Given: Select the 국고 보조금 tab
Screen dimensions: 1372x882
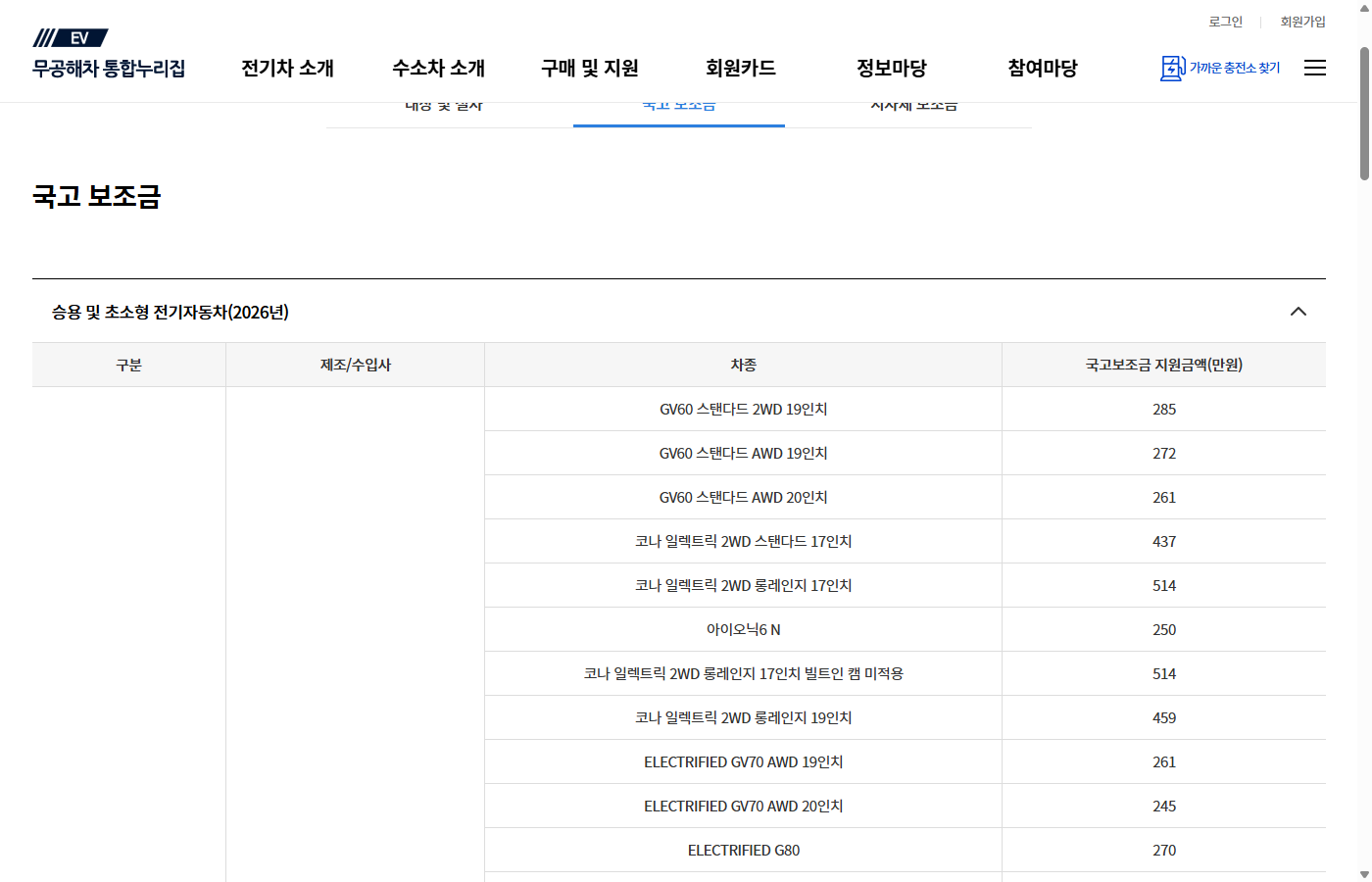Looking at the screenshot, I should pyautogui.click(x=678, y=104).
